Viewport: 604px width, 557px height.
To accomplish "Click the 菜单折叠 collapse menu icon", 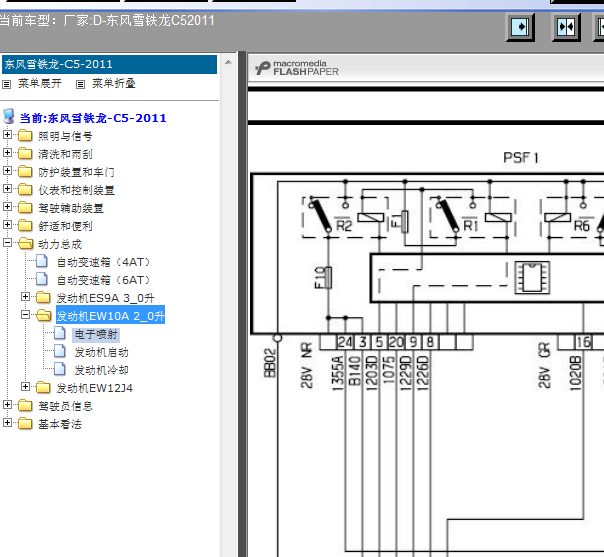I will [x=80, y=84].
